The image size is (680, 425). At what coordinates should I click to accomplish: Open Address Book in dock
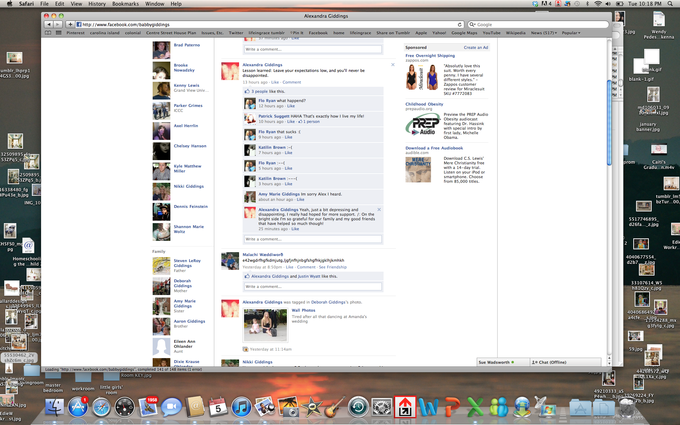click(x=195, y=407)
